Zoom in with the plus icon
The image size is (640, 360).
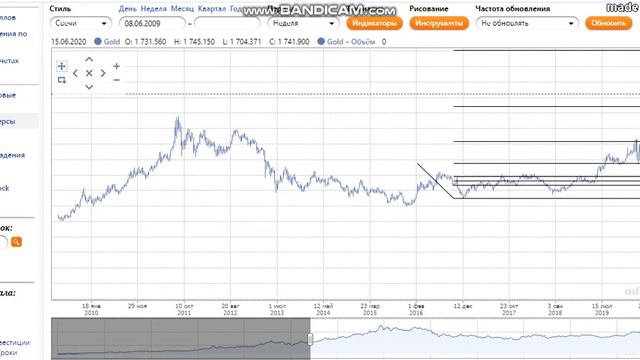coord(116,66)
